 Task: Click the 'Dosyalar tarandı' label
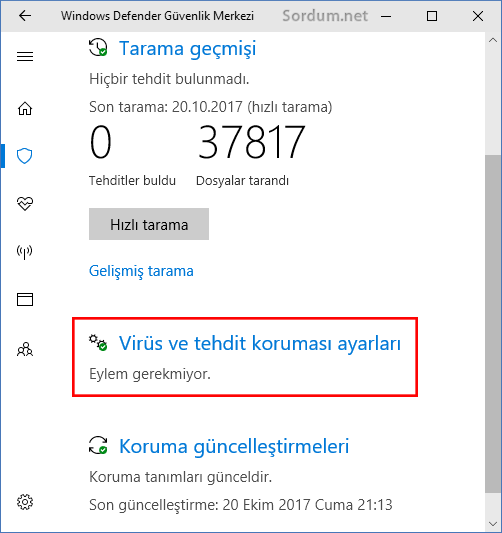pyautogui.click(x=242, y=180)
